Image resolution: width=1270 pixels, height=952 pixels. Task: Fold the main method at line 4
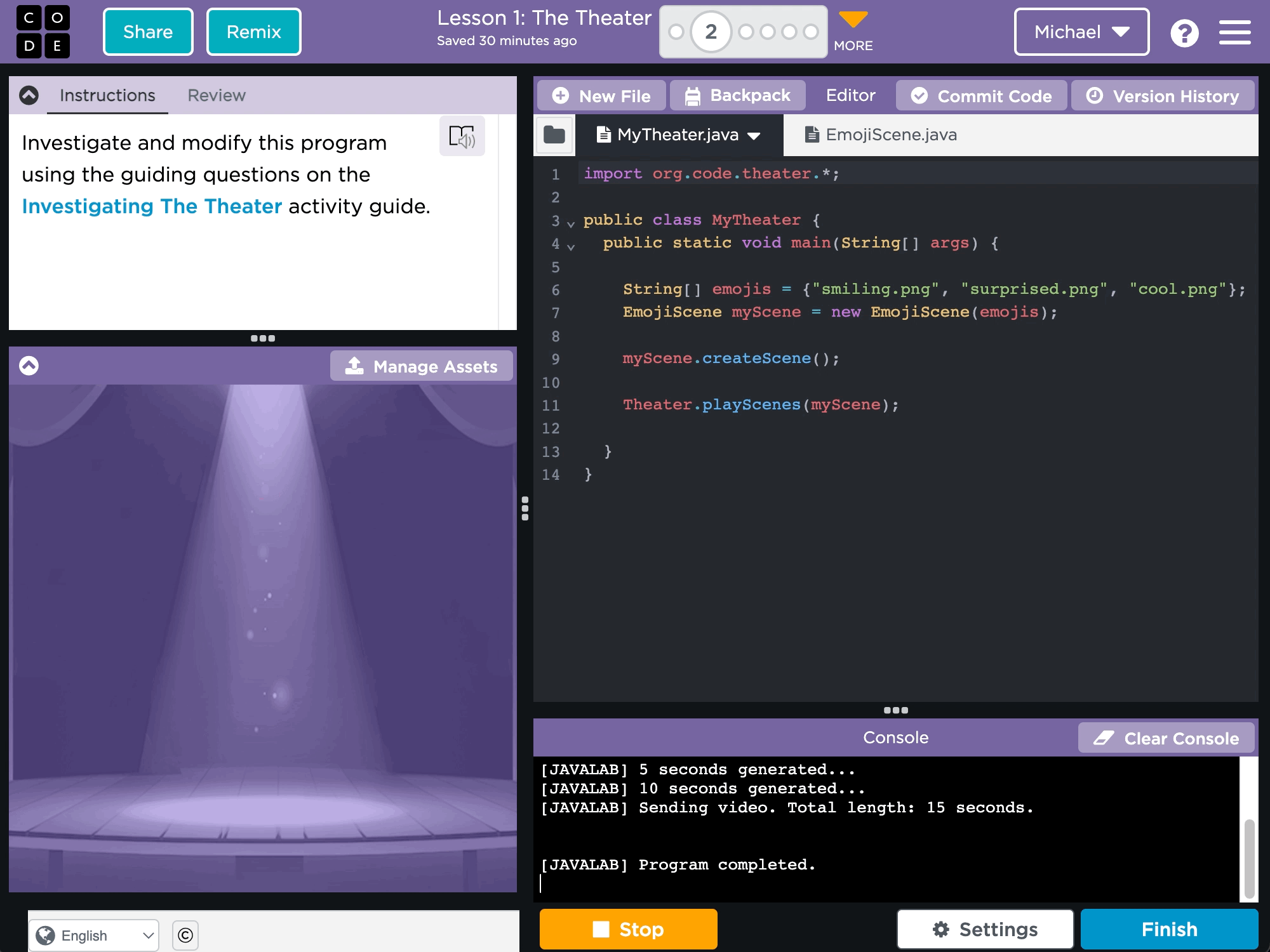point(571,247)
